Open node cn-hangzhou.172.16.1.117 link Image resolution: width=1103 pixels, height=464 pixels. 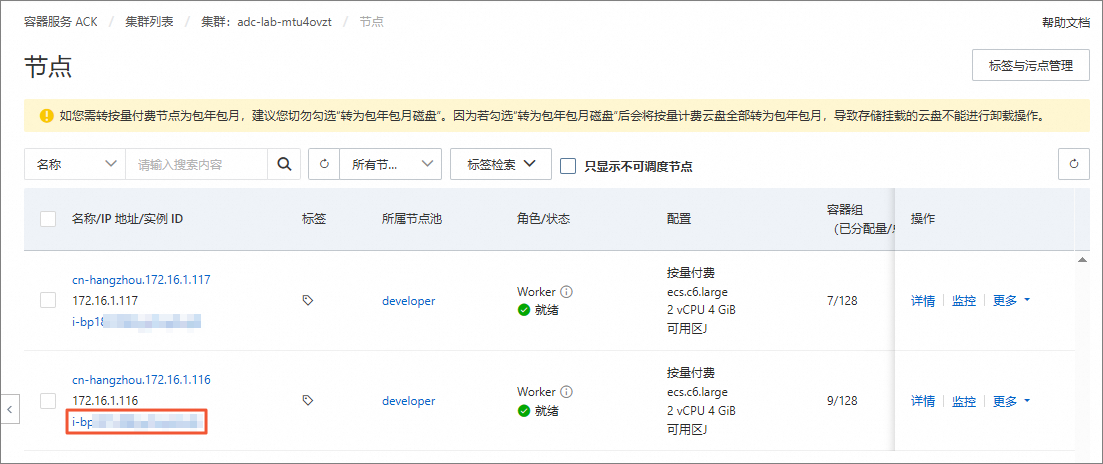pos(141,280)
